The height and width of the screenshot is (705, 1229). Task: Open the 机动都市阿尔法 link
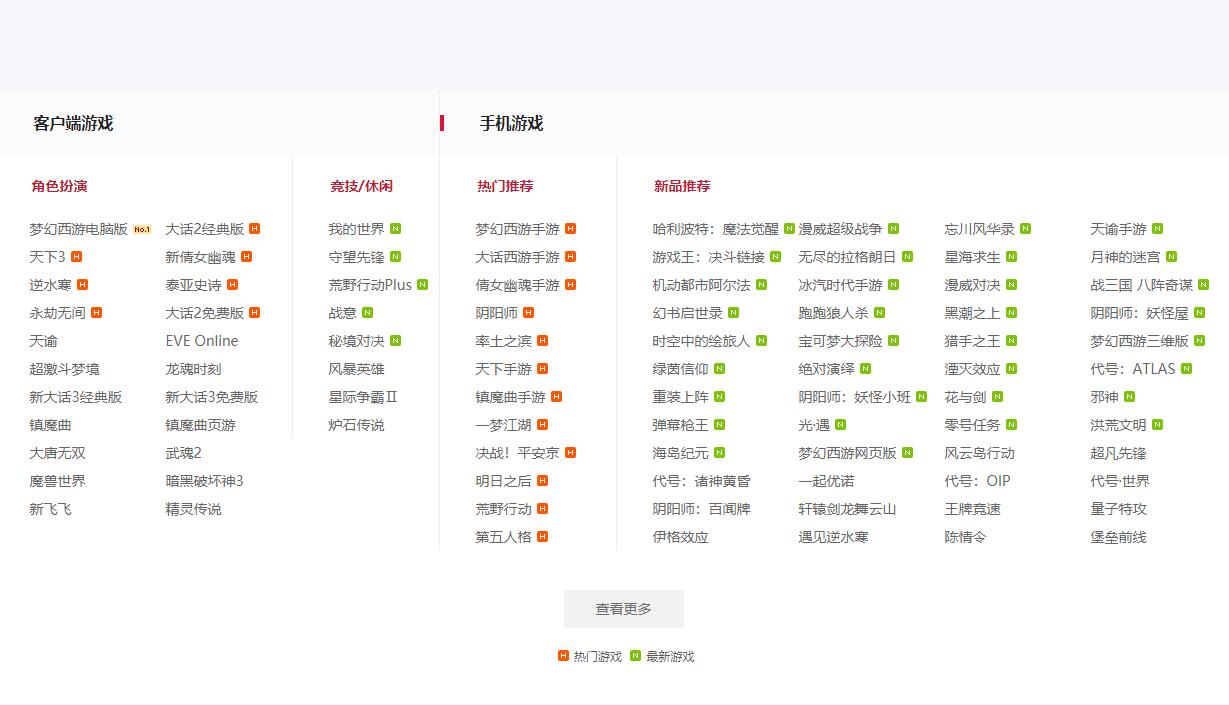click(x=702, y=285)
